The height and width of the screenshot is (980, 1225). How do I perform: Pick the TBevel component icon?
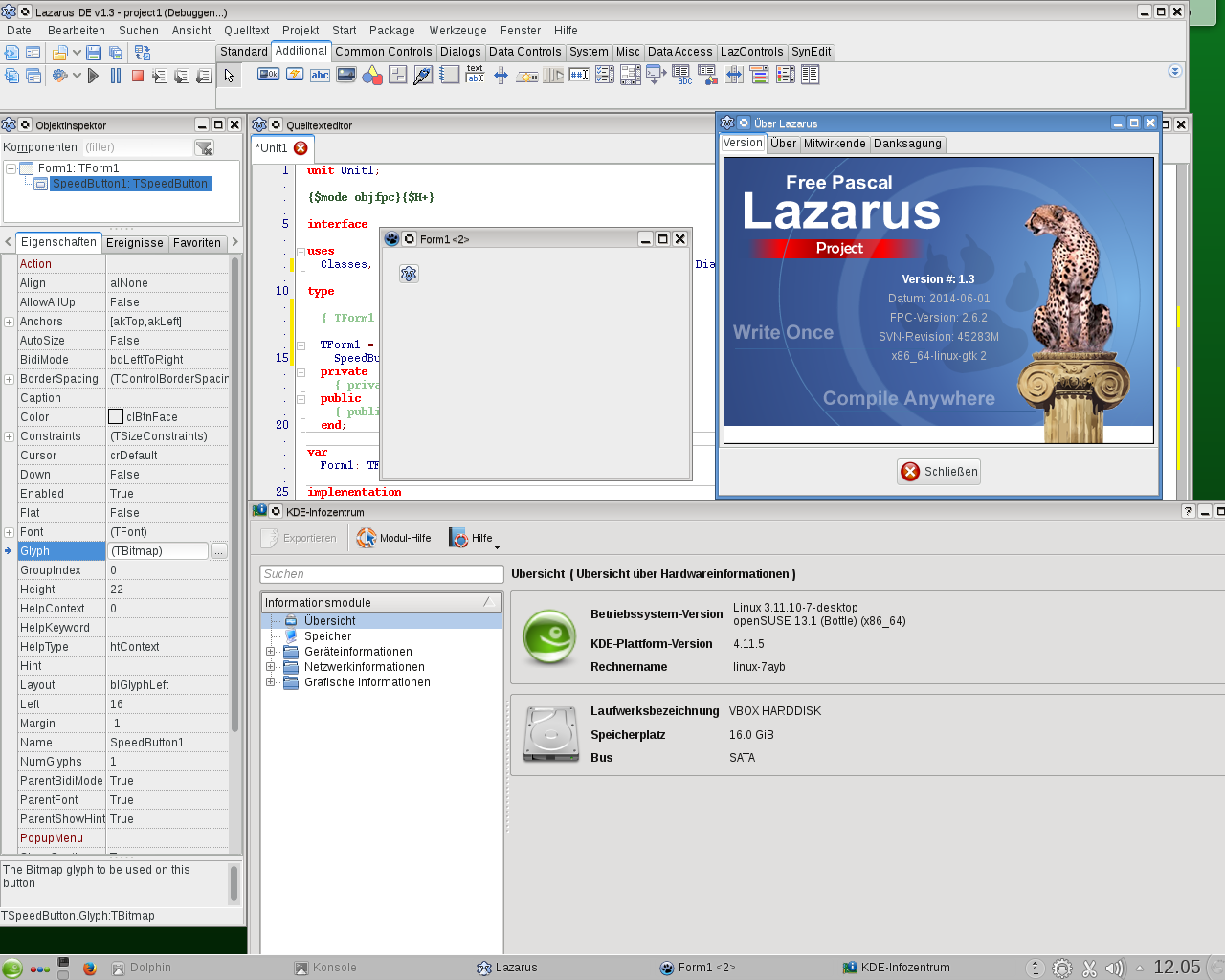click(x=398, y=75)
